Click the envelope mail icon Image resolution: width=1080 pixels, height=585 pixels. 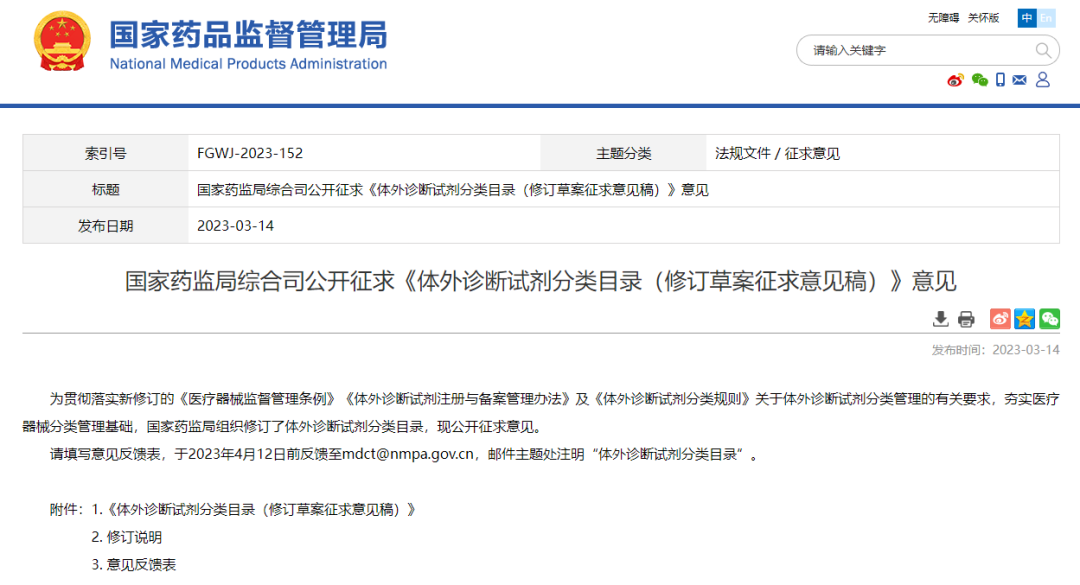click(x=1020, y=80)
